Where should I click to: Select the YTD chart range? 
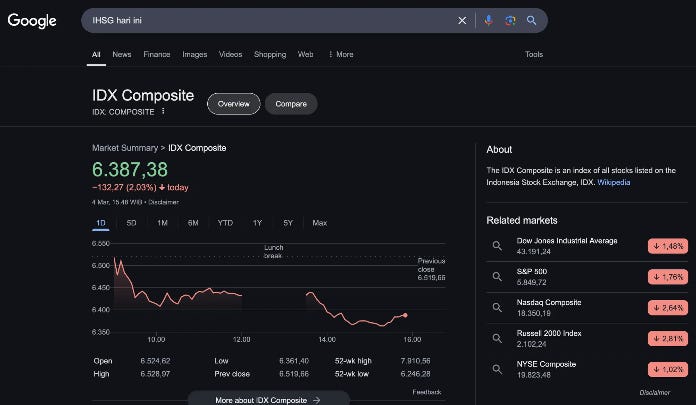(225, 223)
